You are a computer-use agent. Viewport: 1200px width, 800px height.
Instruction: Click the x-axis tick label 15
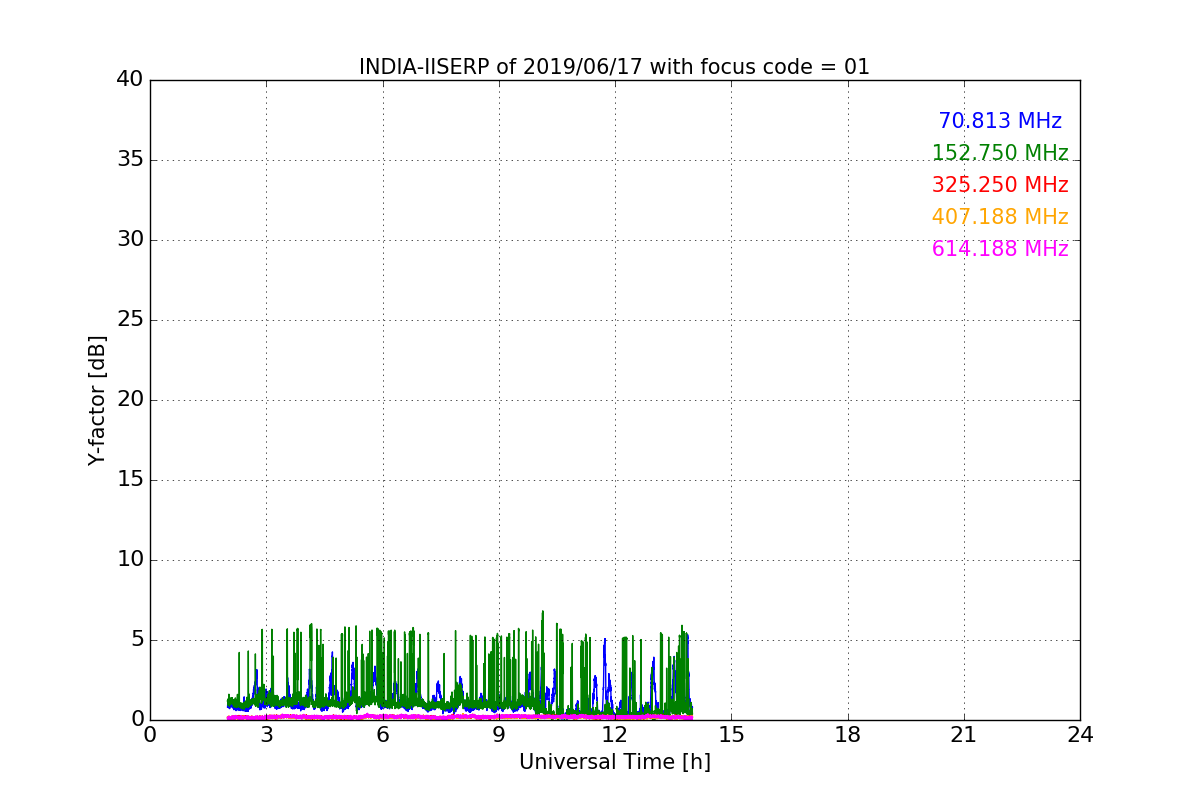[x=731, y=735]
